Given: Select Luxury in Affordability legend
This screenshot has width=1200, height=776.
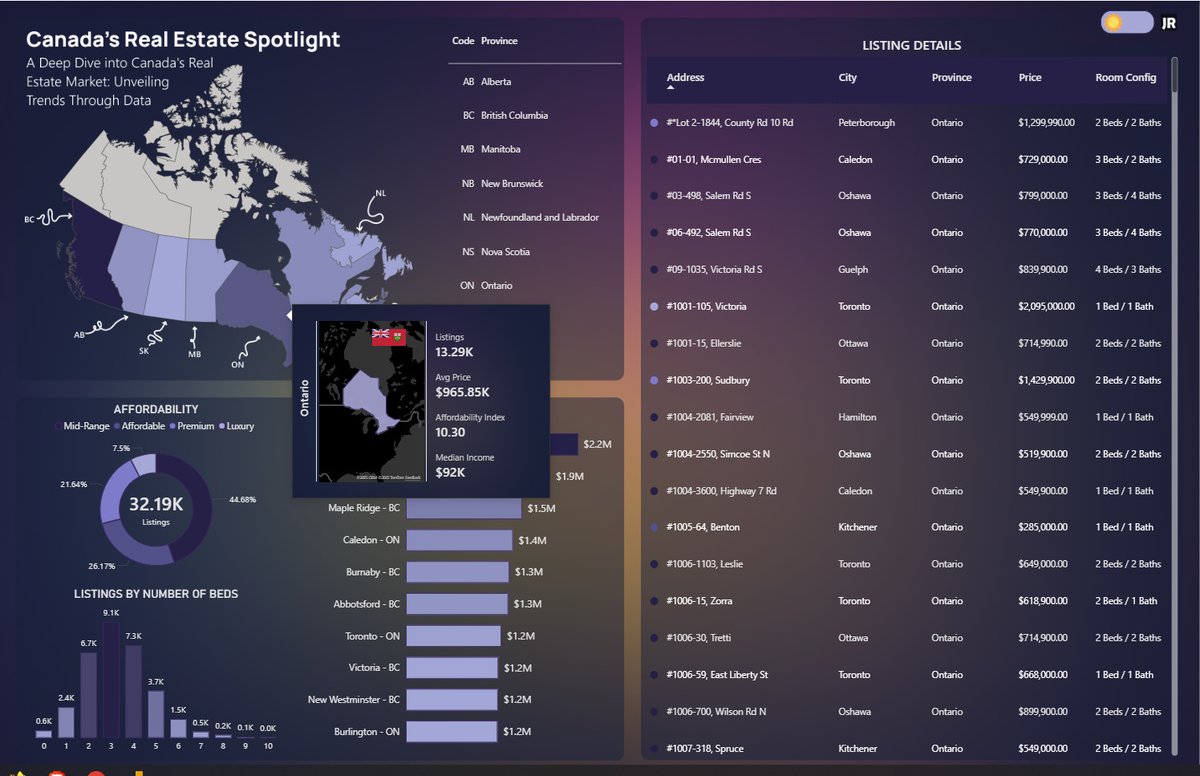Looking at the screenshot, I should coord(236,426).
